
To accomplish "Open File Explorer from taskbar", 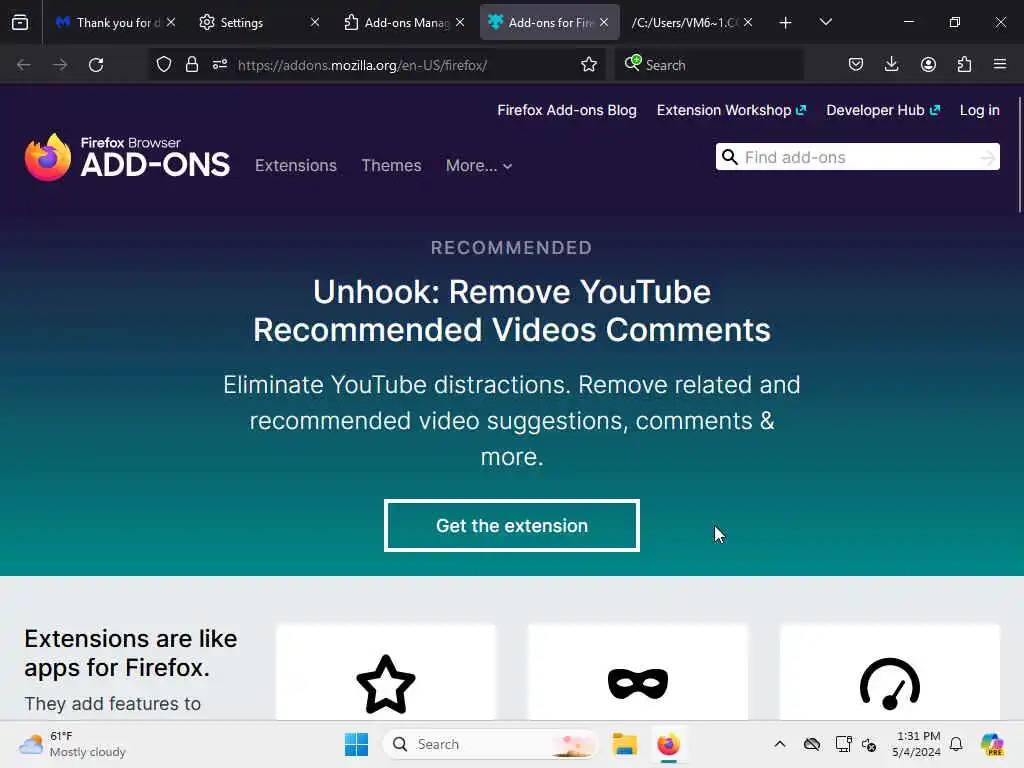I will coord(624,744).
